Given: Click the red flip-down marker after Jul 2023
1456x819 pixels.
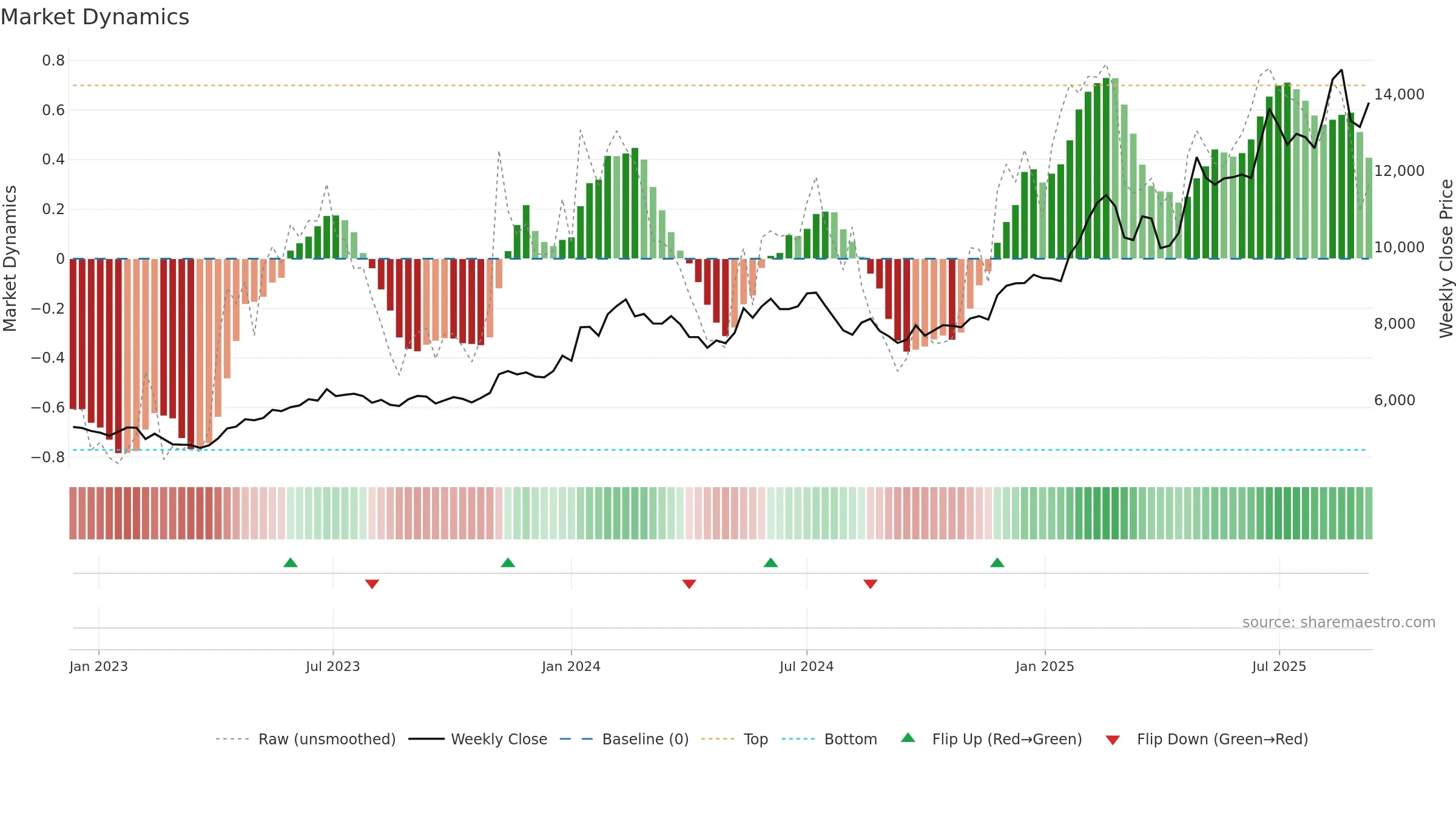Looking at the screenshot, I should pos(372,584).
